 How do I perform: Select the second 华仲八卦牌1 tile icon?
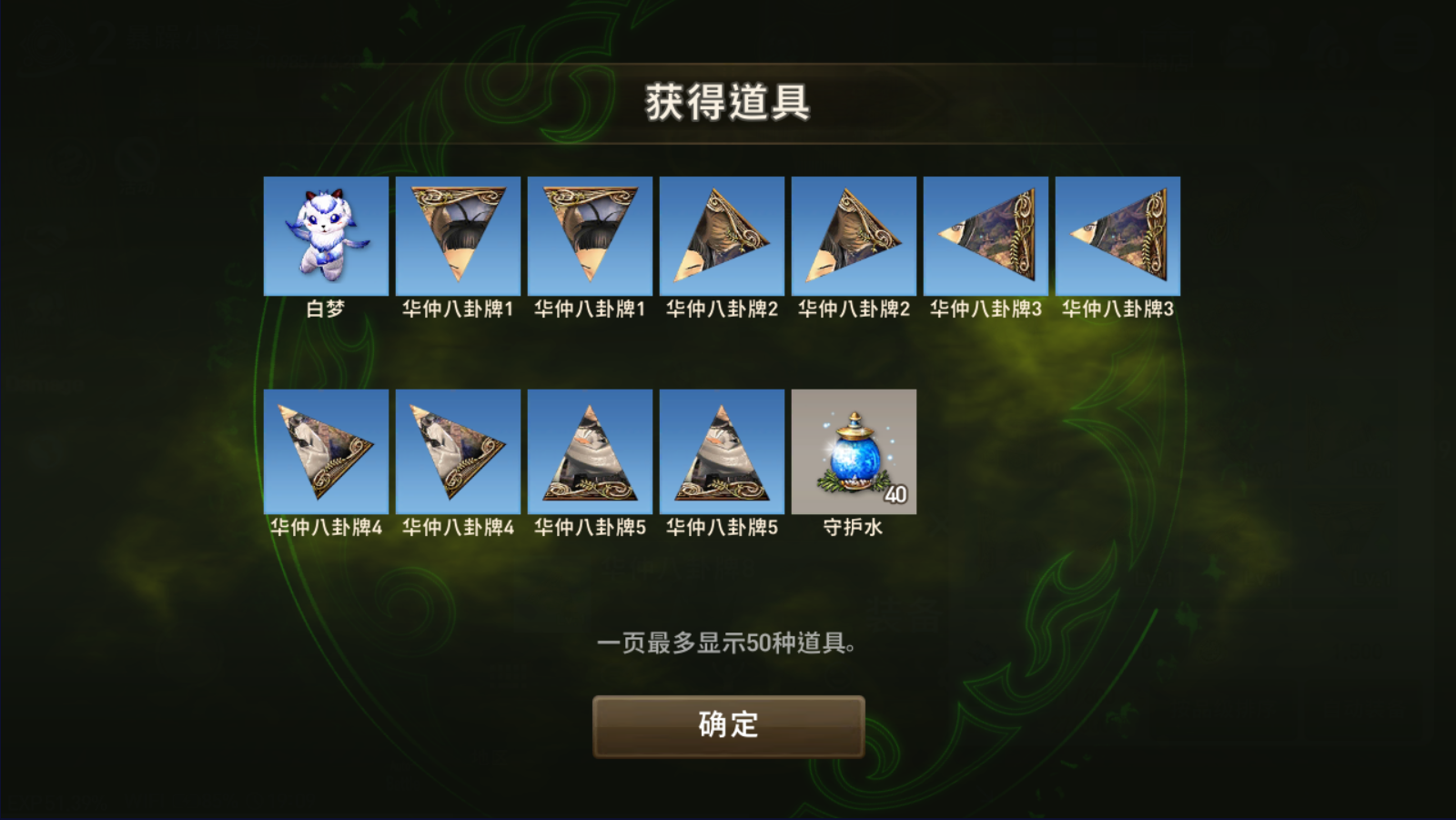point(590,236)
